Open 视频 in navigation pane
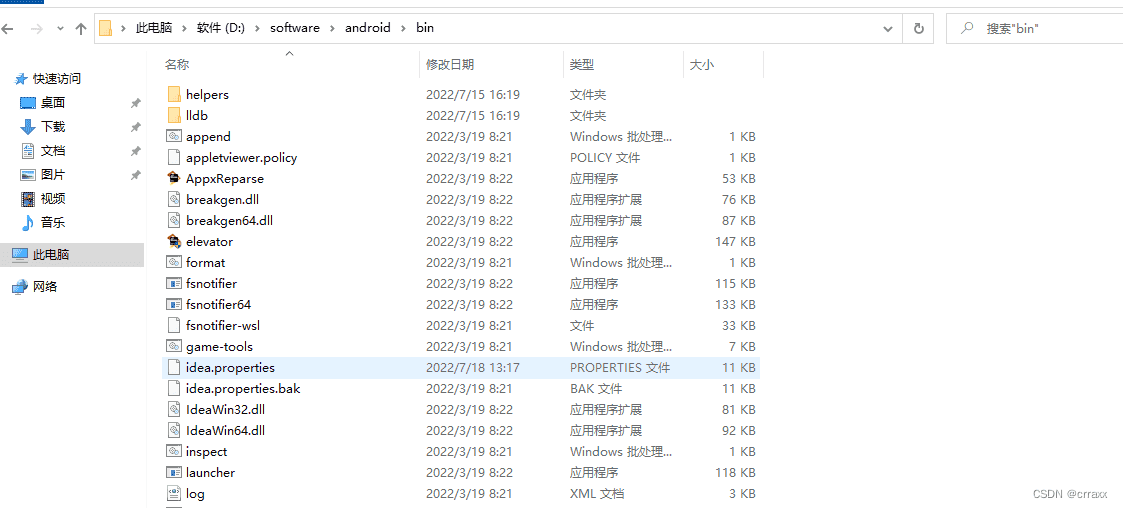The height and width of the screenshot is (508, 1123). (x=53, y=199)
